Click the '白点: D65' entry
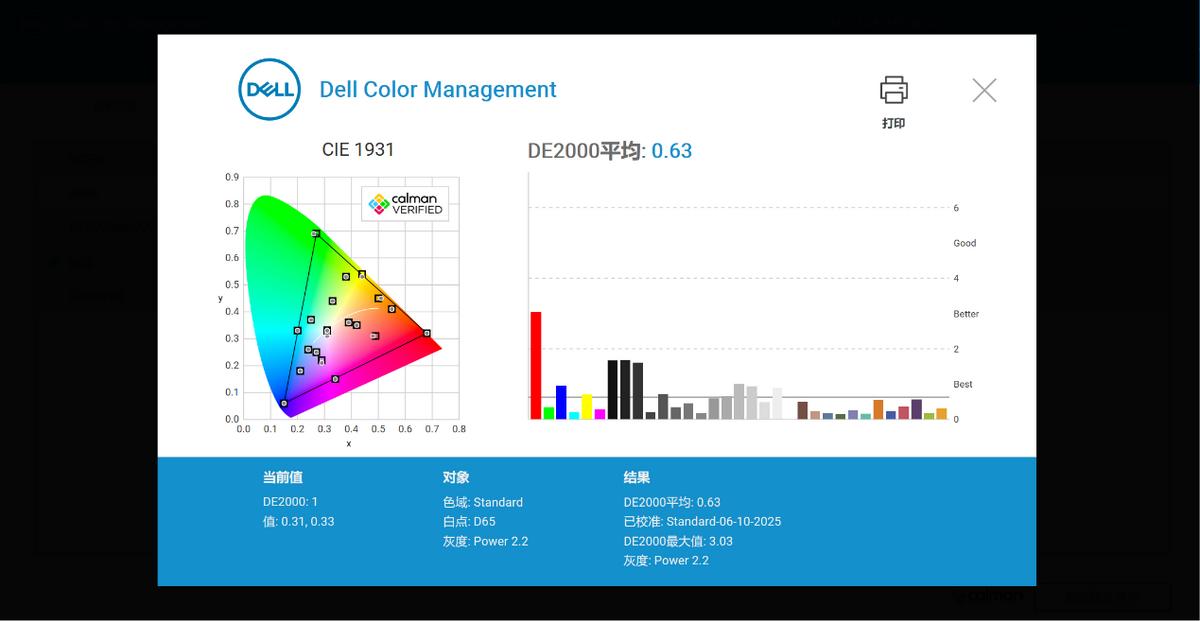This screenshot has height=621, width=1200. [469, 521]
